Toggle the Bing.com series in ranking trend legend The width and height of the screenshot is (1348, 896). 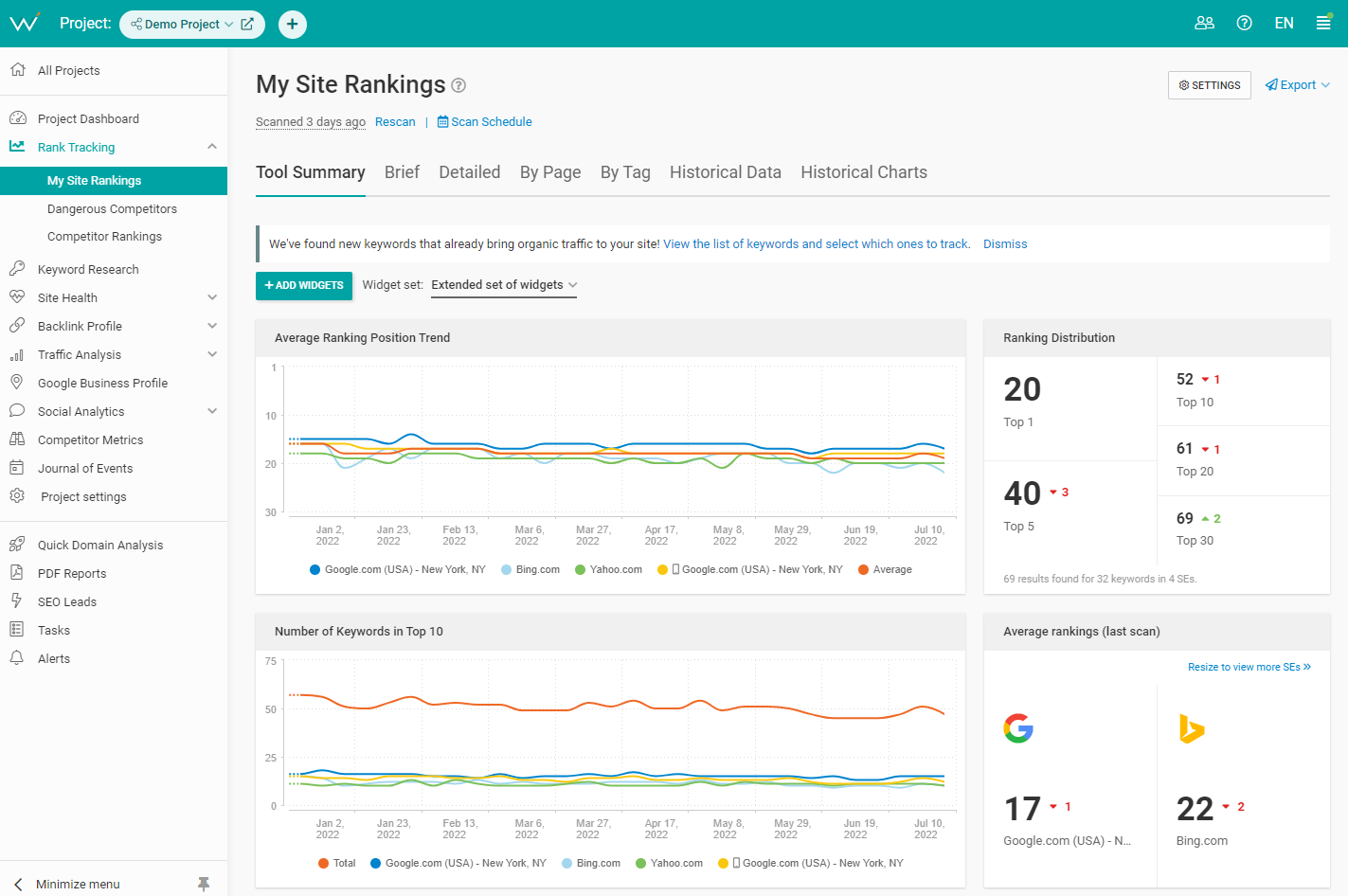click(x=530, y=569)
